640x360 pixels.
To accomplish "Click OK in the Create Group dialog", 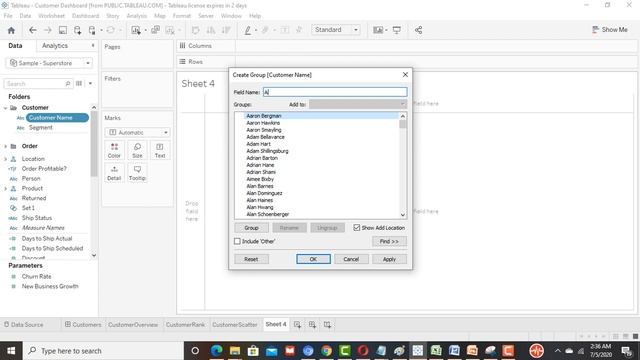I will [313, 259].
